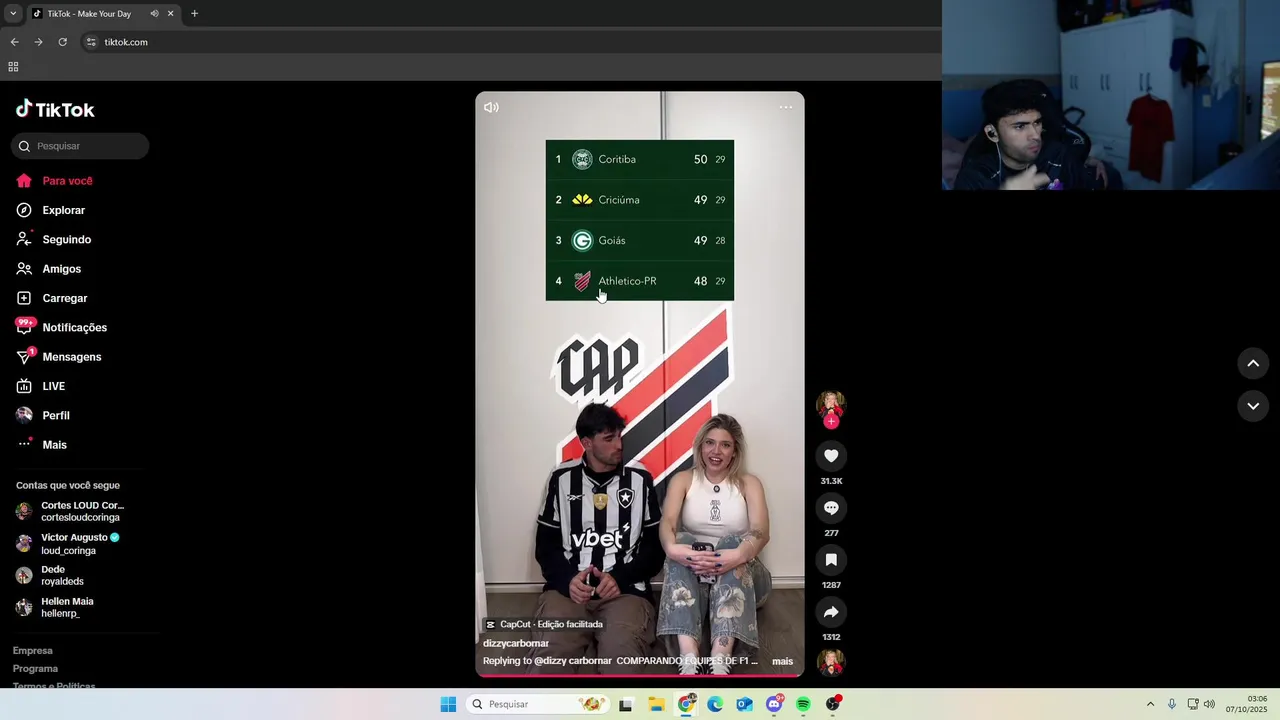
Task: Click the browser back arrow
Action: (x=14, y=42)
